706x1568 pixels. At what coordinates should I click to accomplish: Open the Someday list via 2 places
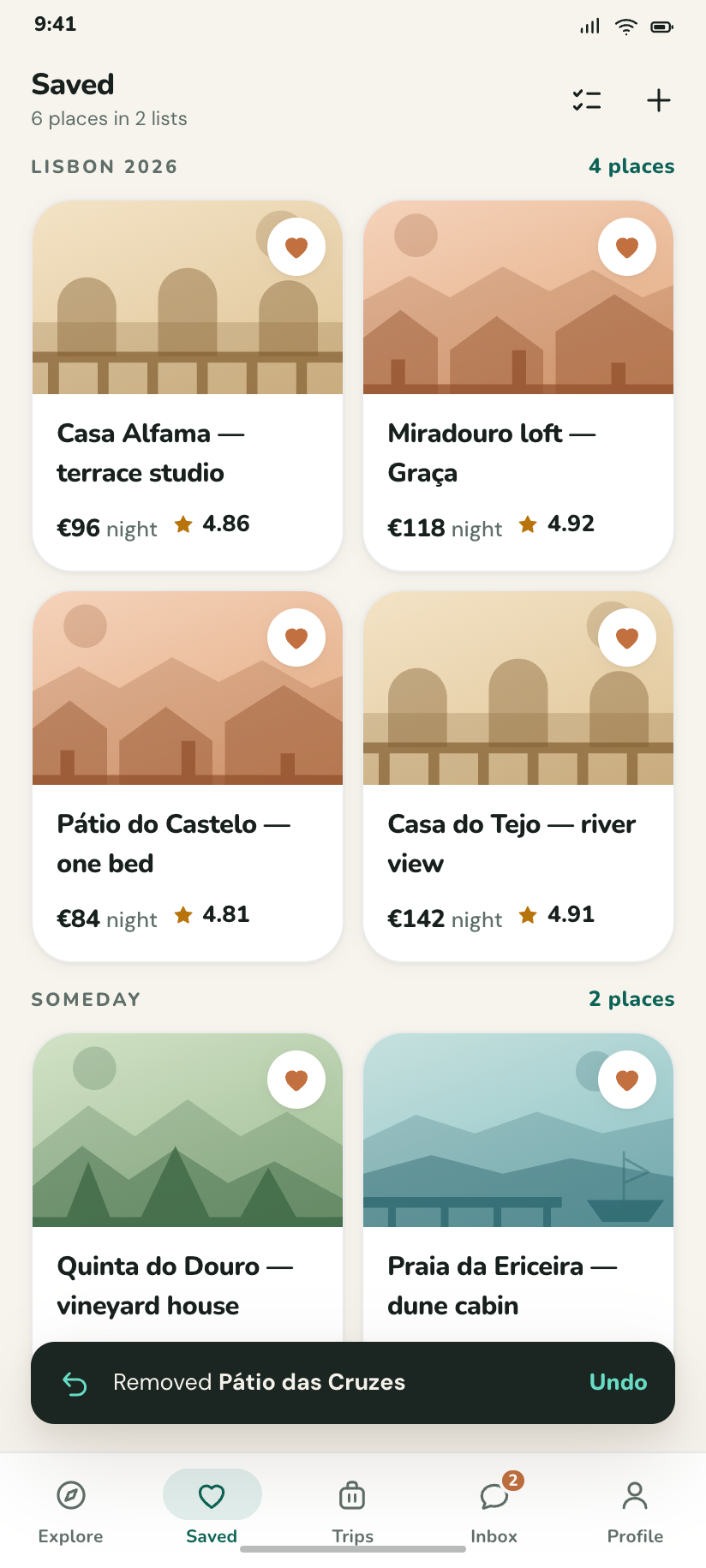point(631,999)
